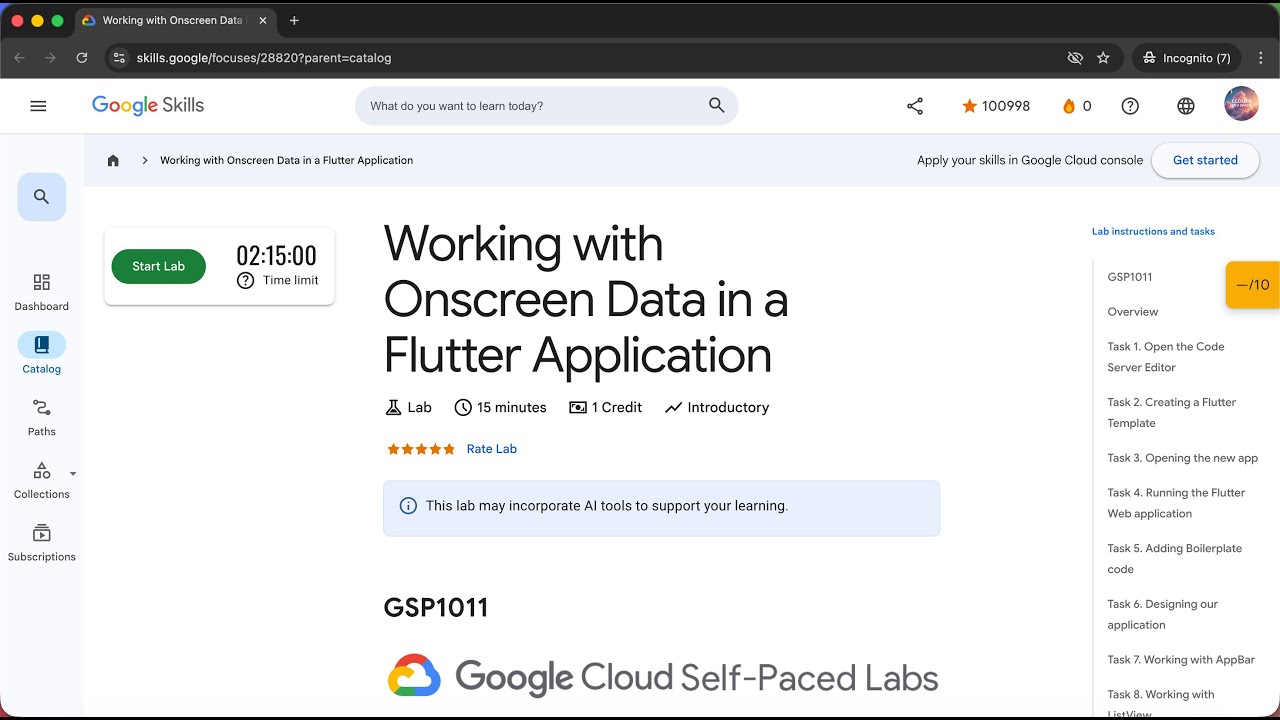Screen dimensions: 1280x720
Task: Go to Task 7. Working with AppBar
Action: pyautogui.click(x=1181, y=660)
